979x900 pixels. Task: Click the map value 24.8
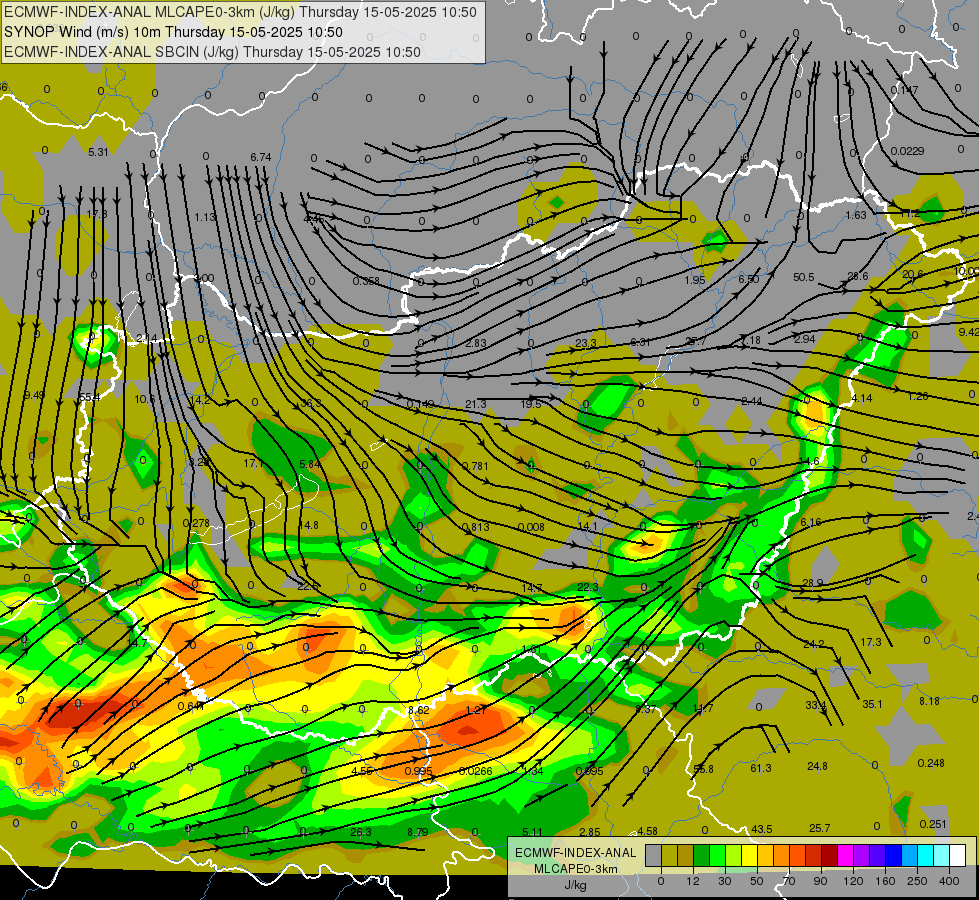pyautogui.click(x=817, y=766)
